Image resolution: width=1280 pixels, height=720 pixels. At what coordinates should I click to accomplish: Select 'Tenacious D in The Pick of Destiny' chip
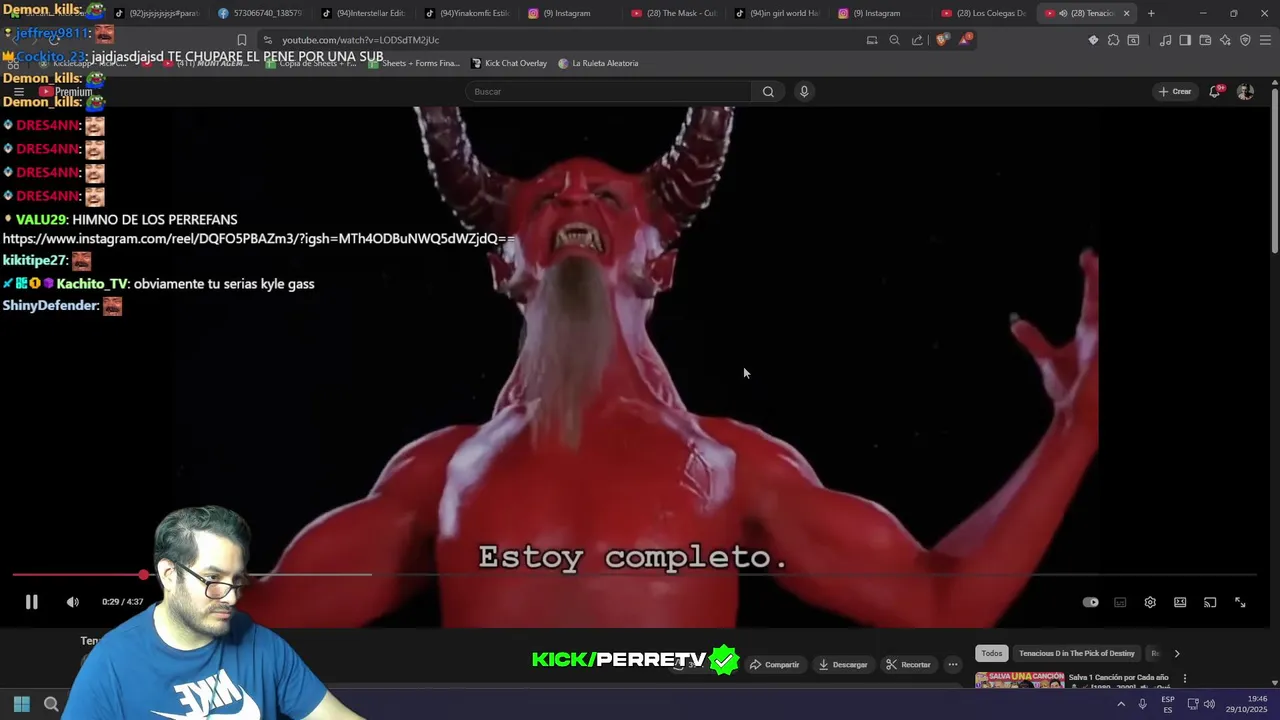(x=1077, y=653)
